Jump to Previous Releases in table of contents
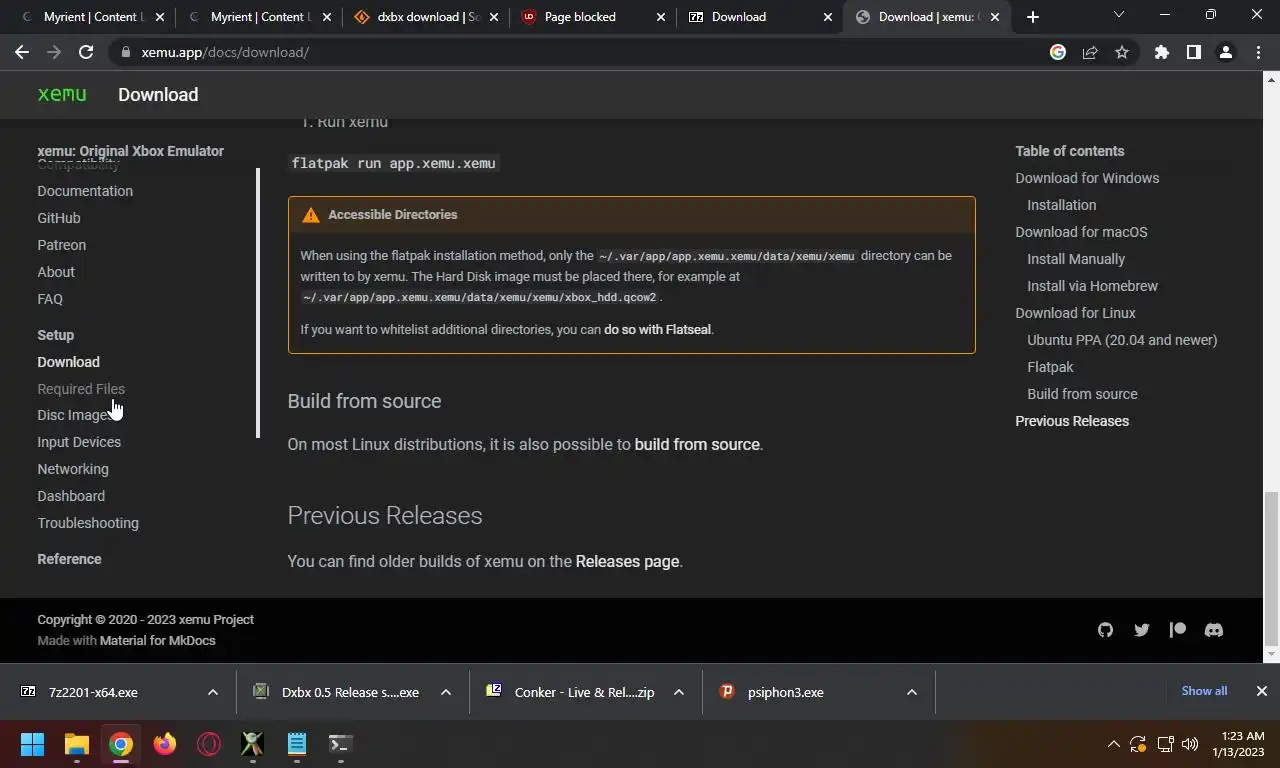This screenshot has height=768, width=1280. 1072,421
